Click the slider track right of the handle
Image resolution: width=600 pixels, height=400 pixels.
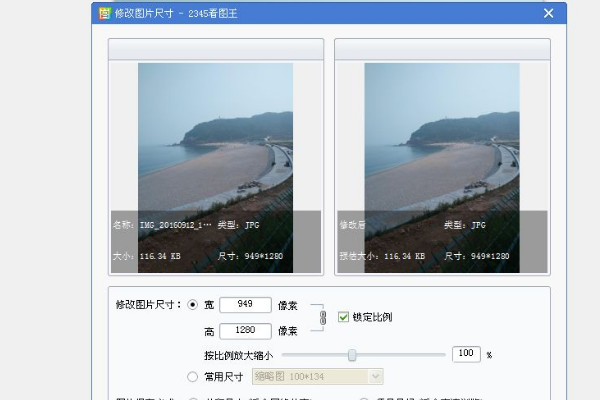[400, 354]
